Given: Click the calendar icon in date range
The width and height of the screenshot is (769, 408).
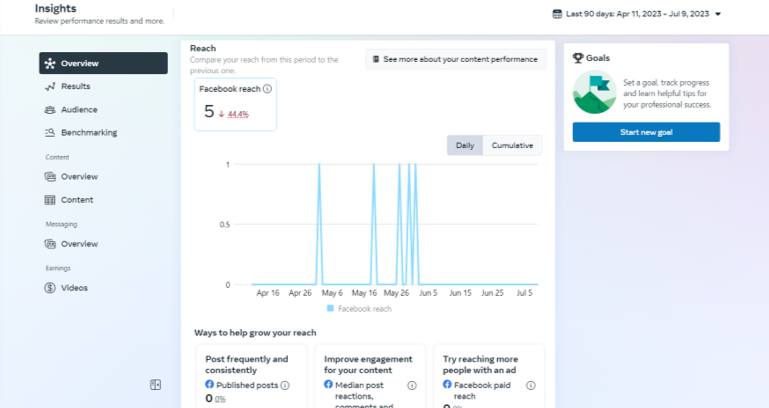Looking at the screenshot, I should point(557,14).
